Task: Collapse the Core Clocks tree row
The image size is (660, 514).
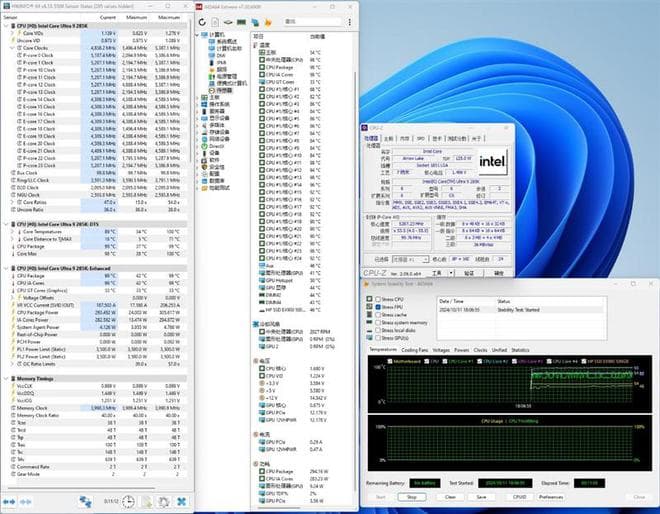Action: pyautogui.click(x=11, y=46)
